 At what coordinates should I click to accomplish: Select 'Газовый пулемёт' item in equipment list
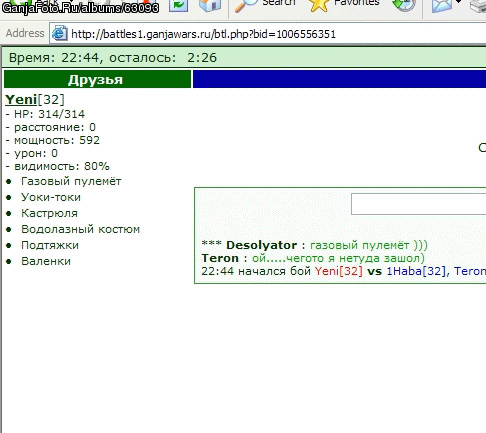point(71,181)
